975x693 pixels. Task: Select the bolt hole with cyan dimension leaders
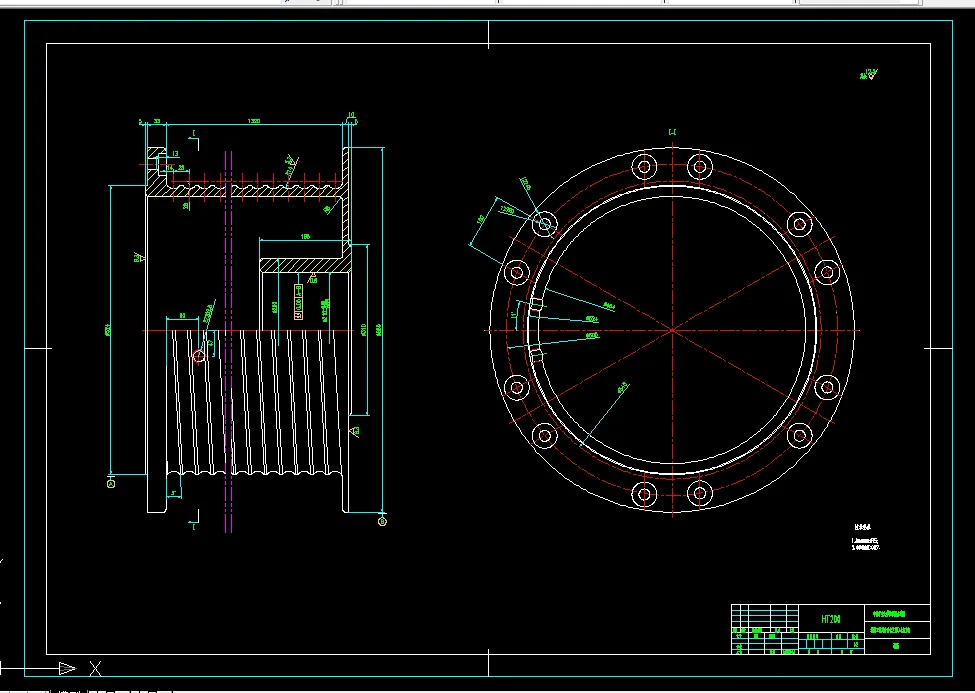click(x=545, y=224)
